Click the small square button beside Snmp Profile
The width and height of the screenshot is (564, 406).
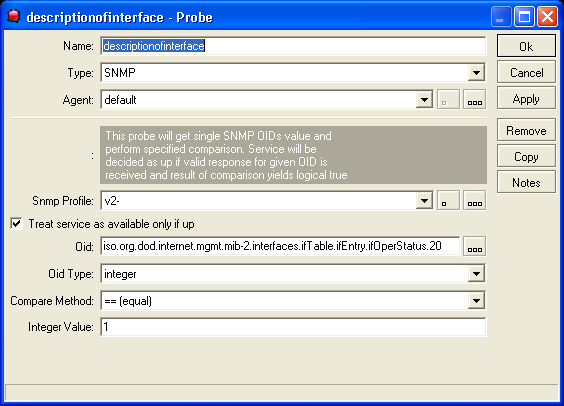[448, 201]
